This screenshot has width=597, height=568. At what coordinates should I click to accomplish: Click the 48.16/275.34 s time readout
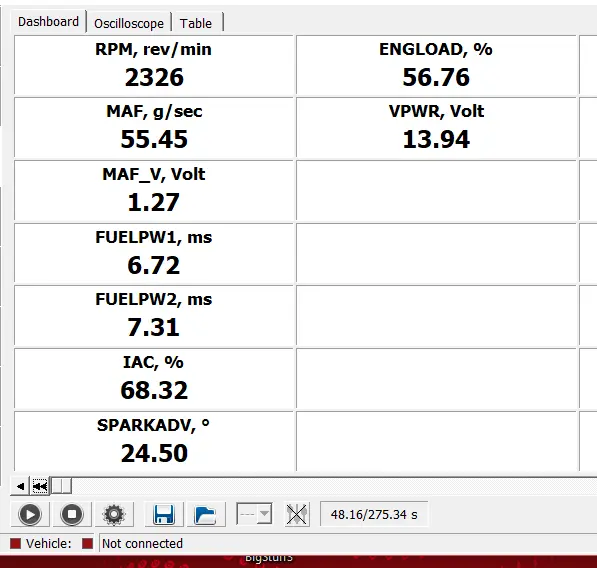(x=374, y=514)
